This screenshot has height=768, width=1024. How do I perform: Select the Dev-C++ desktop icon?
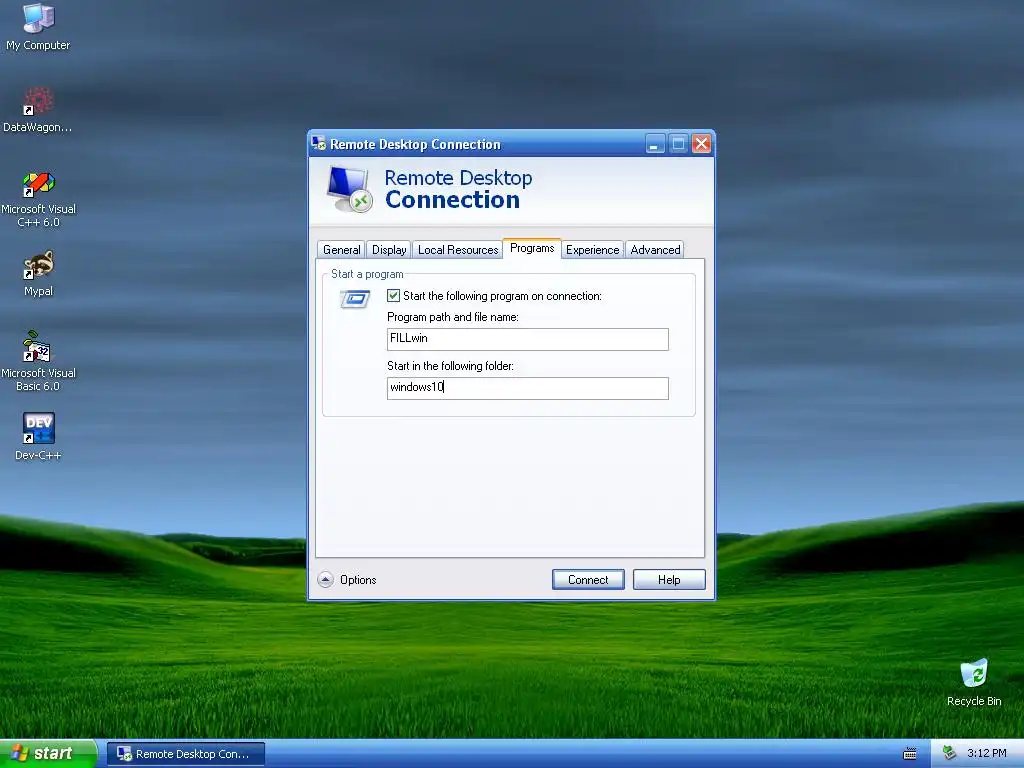[38, 436]
